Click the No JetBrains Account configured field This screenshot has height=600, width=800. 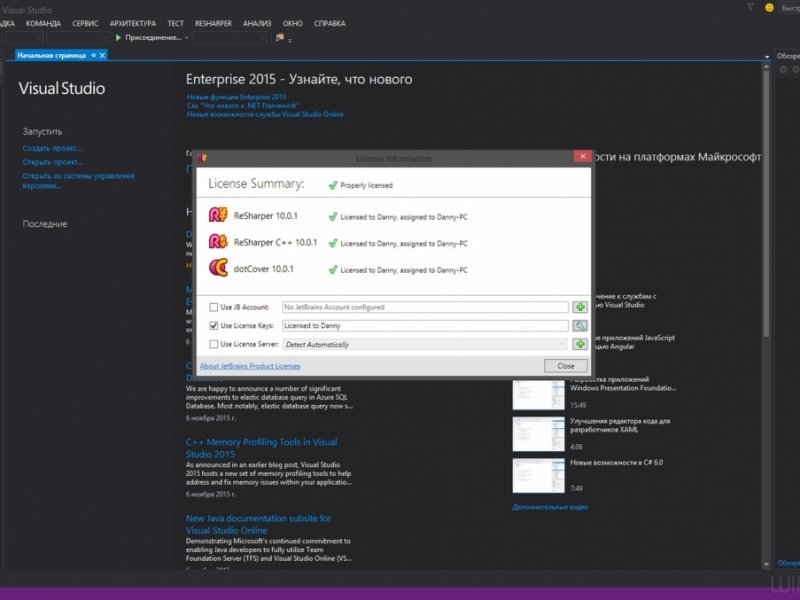425,307
